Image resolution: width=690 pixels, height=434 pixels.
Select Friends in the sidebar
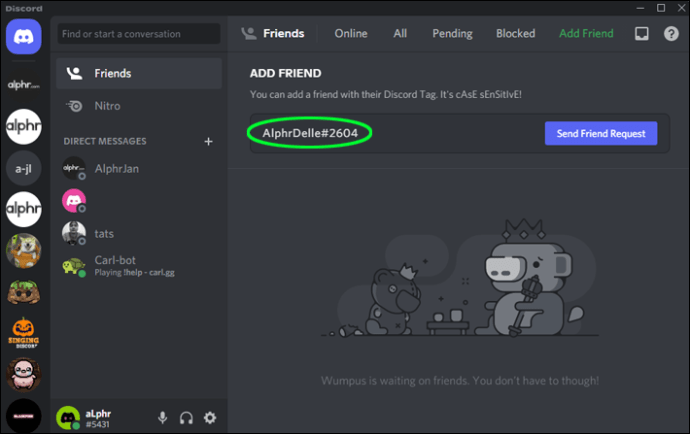139,74
